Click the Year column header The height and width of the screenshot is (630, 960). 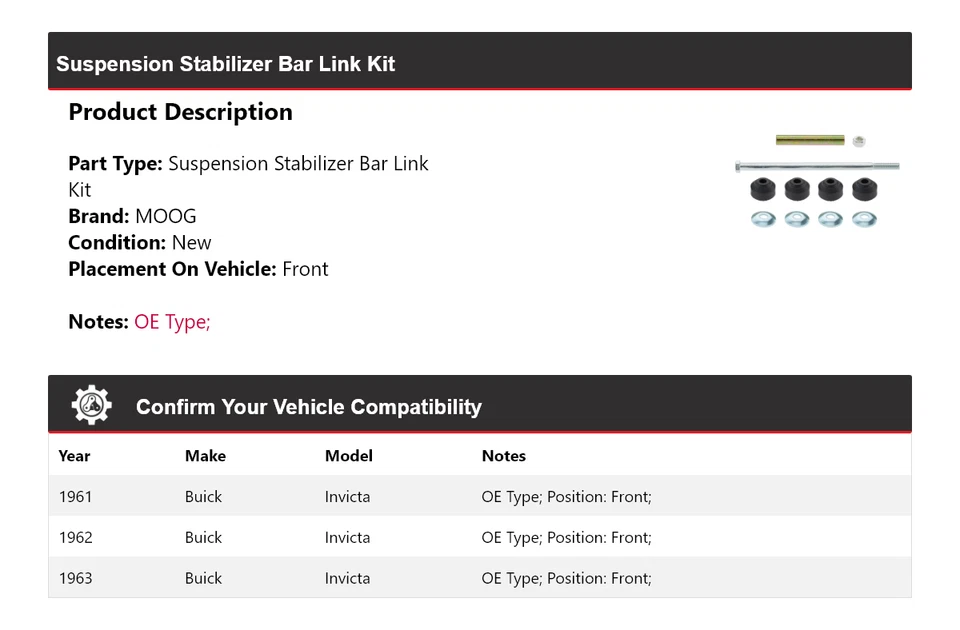coord(74,456)
